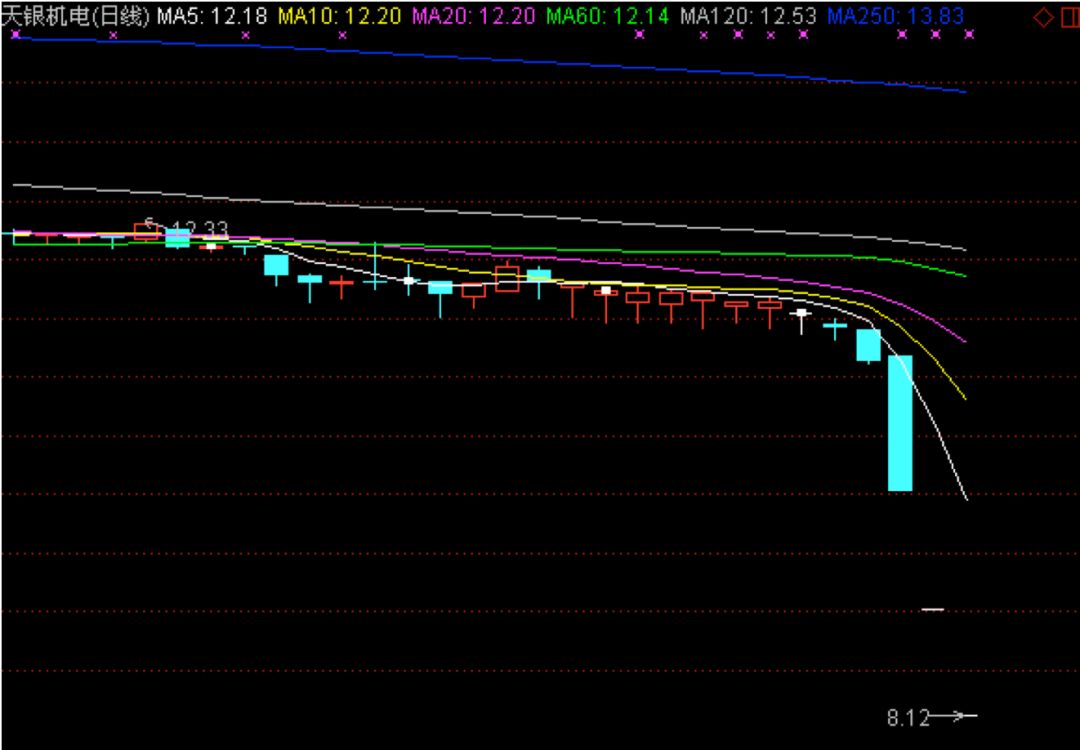The width and height of the screenshot is (1080, 750).
Task: Click the red diamond icon at top right
Action: (x=1044, y=16)
